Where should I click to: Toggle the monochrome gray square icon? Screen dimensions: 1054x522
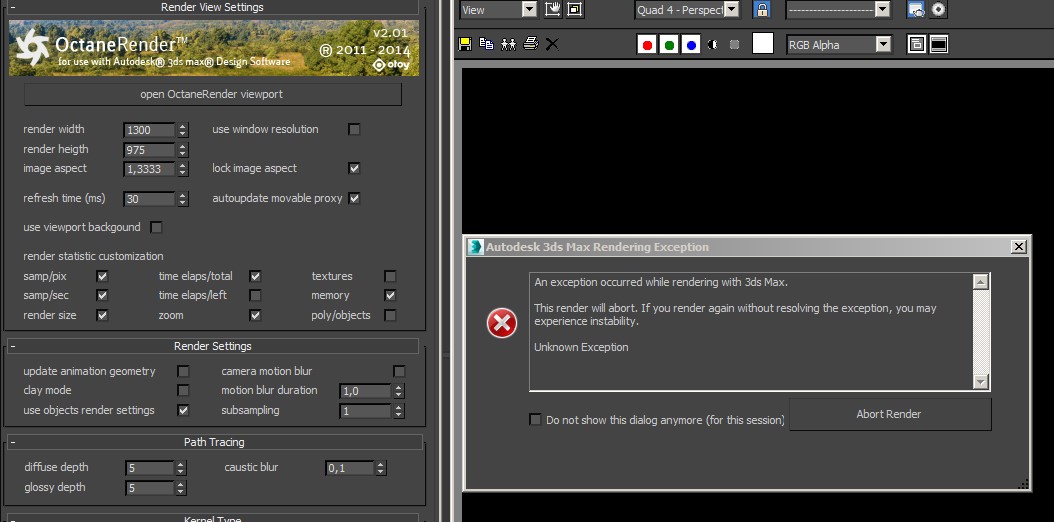tap(735, 44)
